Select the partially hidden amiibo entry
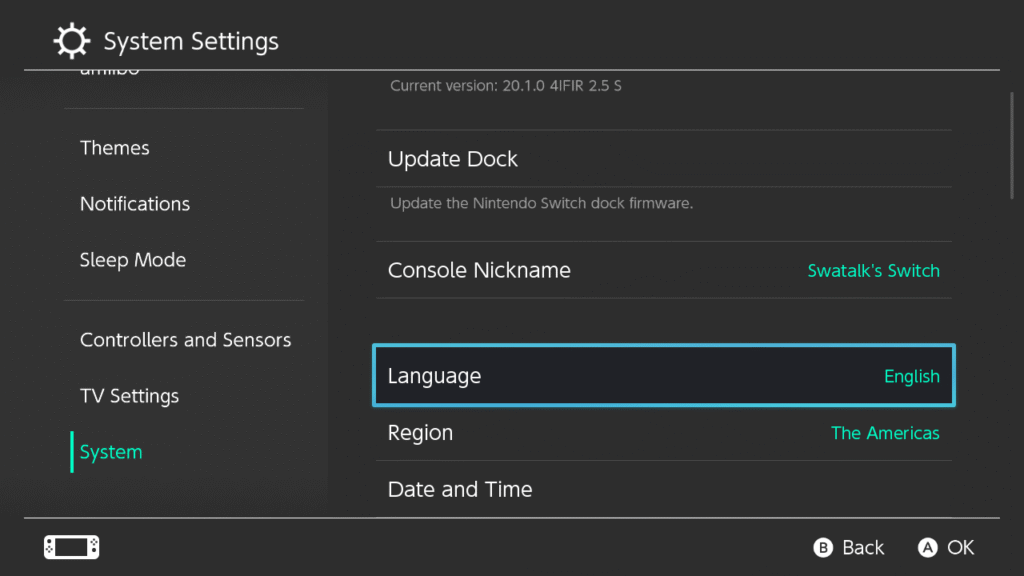 (110, 73)
